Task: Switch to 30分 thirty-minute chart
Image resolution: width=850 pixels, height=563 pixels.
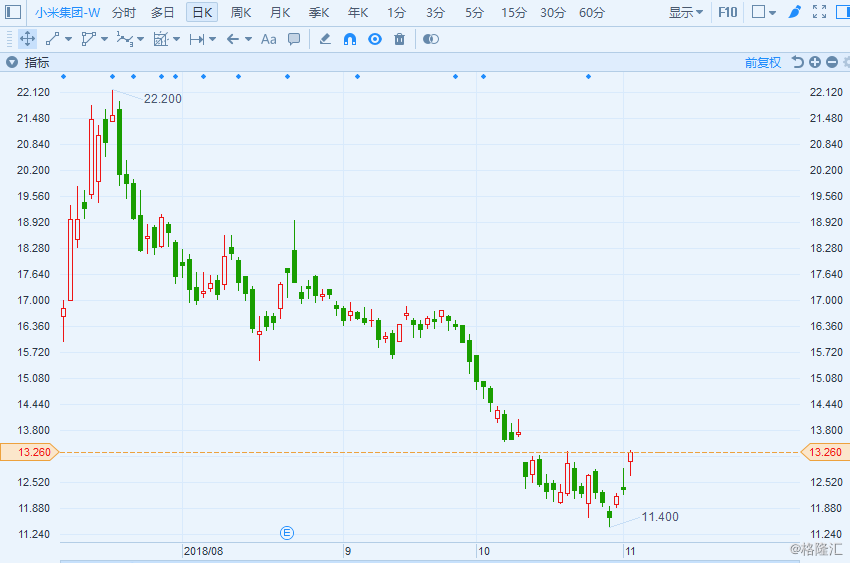Action: [553, 12]
